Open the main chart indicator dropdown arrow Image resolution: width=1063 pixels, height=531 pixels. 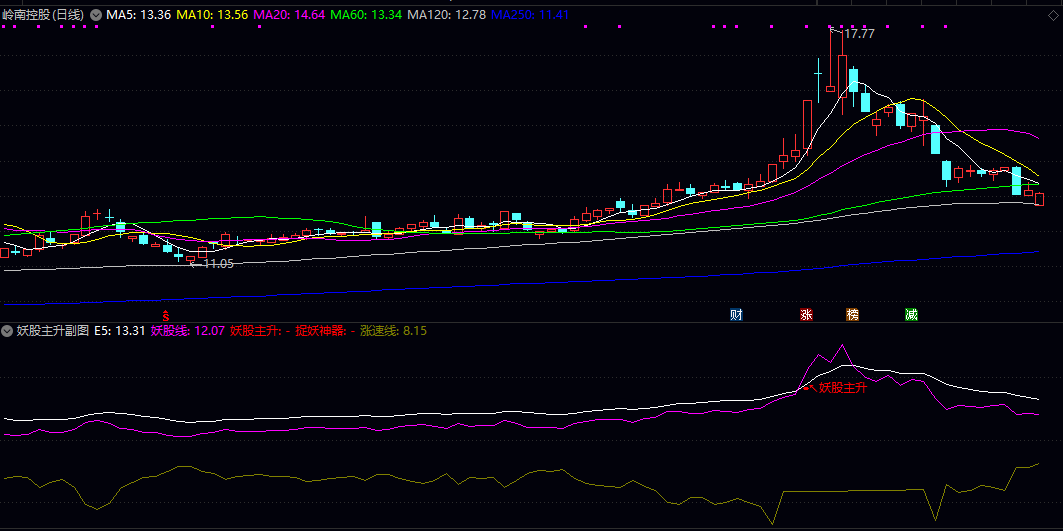coord(96,15)
